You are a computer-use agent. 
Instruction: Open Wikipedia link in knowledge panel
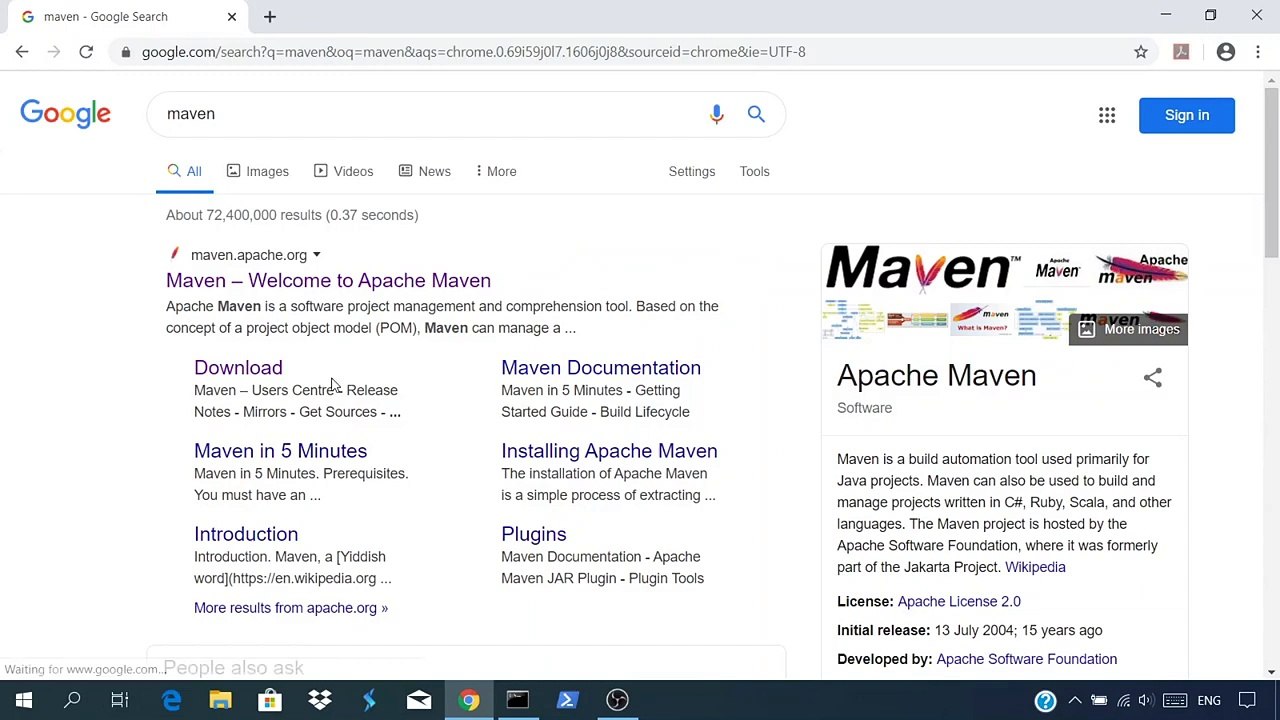click(1035, 567)
